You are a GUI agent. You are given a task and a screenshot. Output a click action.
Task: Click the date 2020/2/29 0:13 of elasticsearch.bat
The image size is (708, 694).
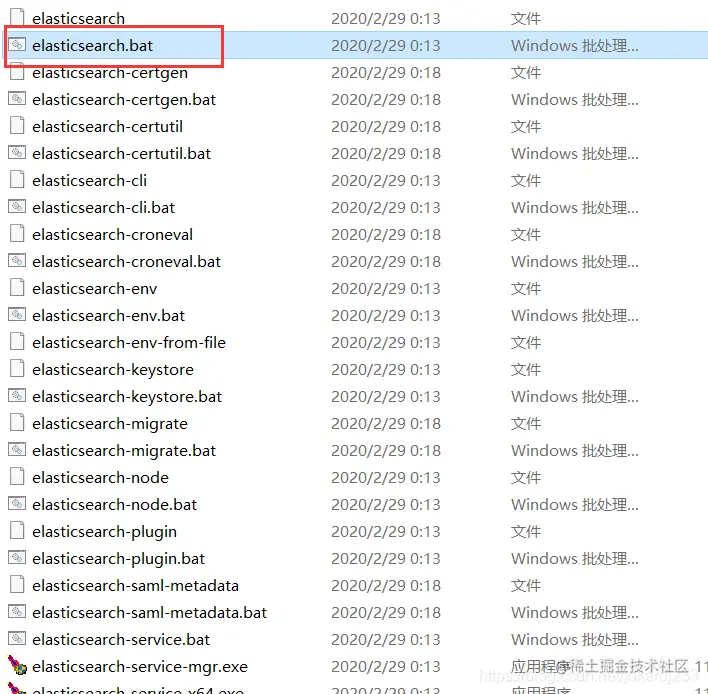[x=386, y=46]
